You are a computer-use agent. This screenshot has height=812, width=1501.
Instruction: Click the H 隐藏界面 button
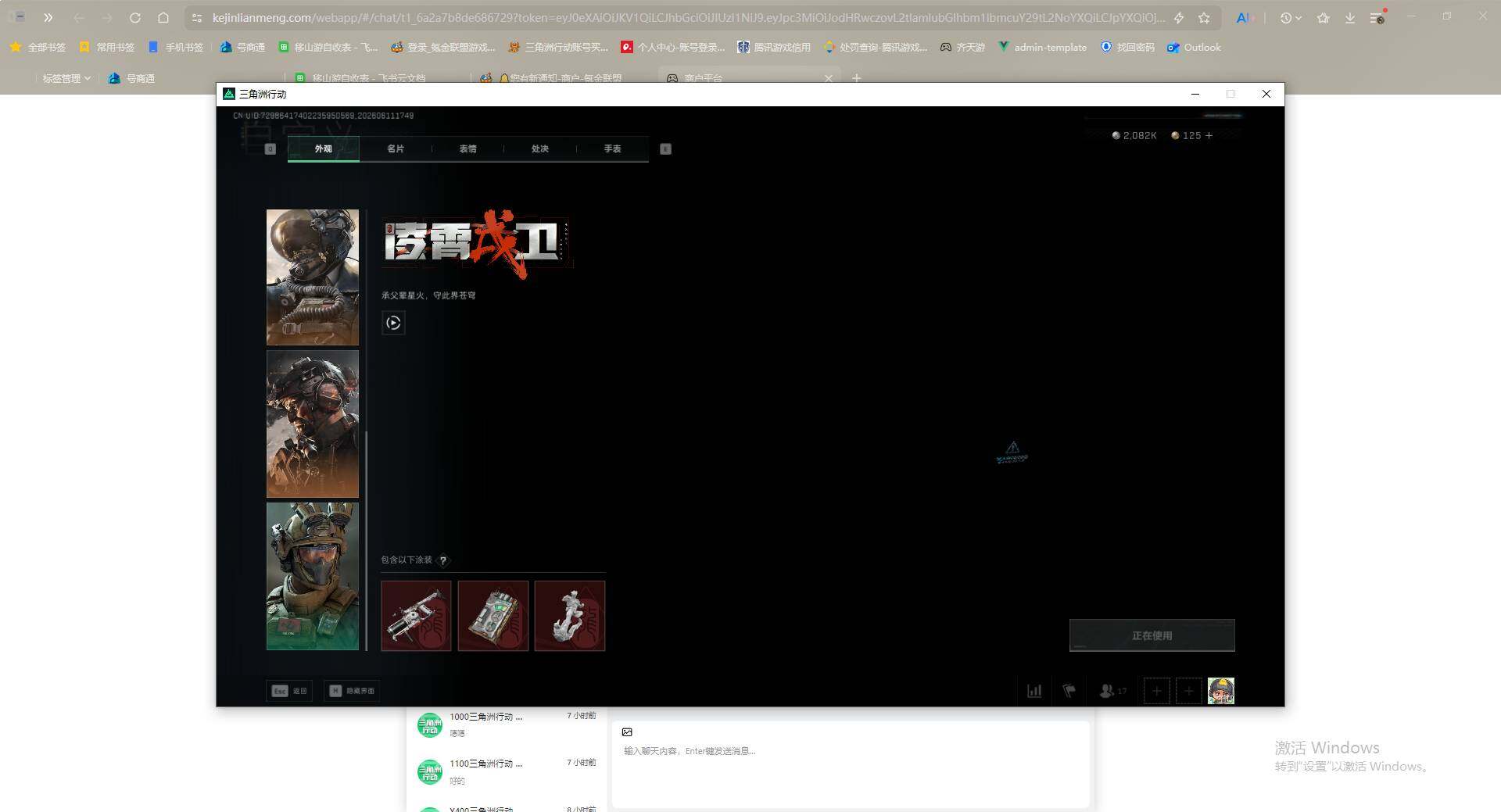(352, 691)
